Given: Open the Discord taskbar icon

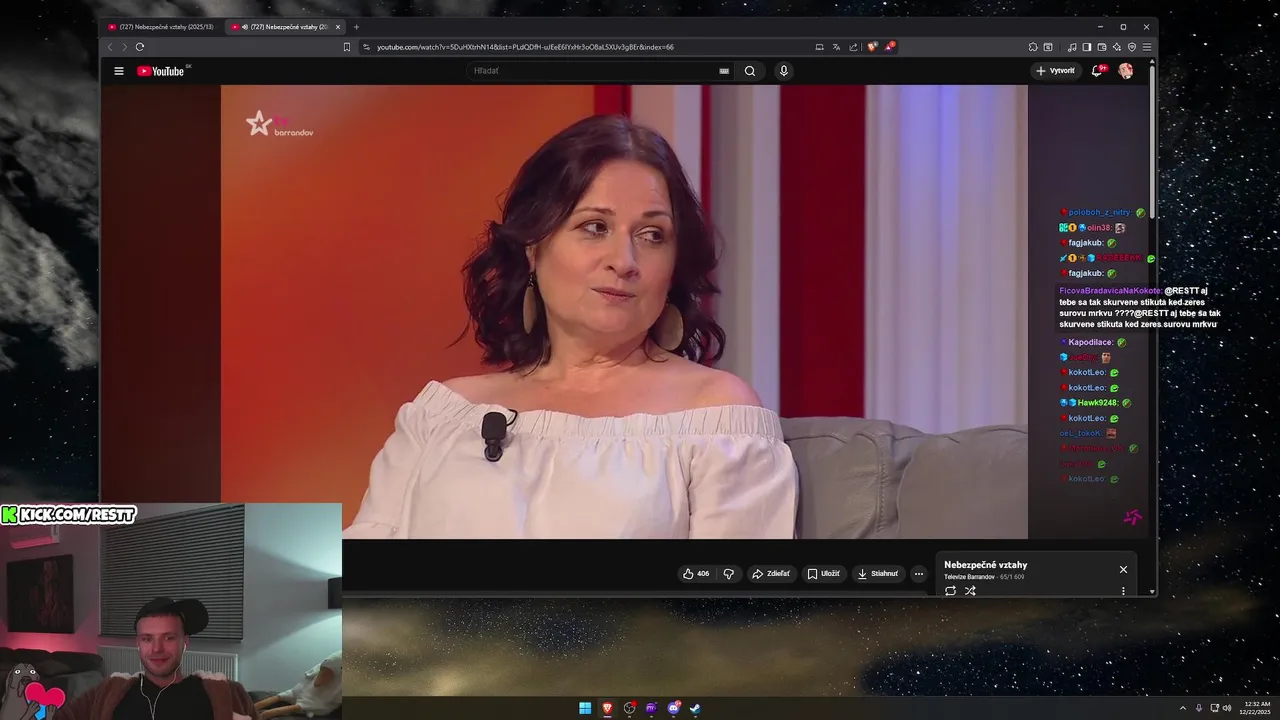Looking at the screenshot, I should [673, 708].
